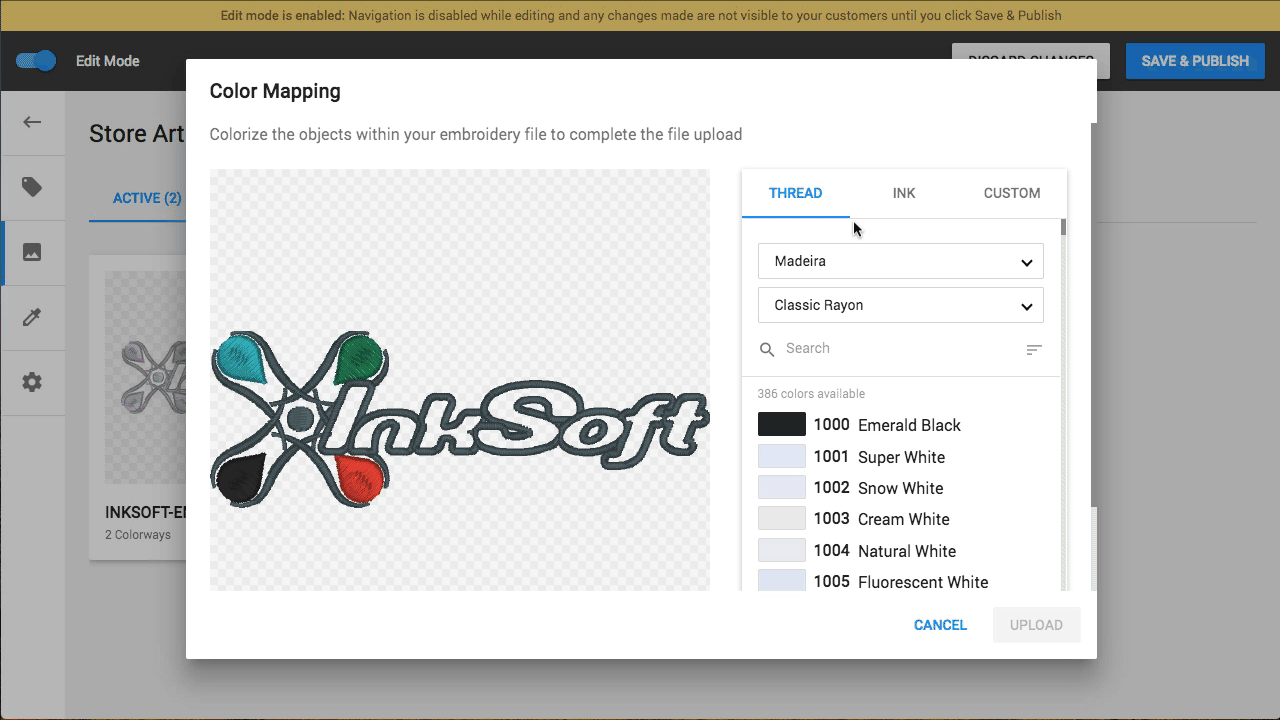The image size is (1280, 720).
Task: Click the Emerald Black color name
Action: pos(909,425)
